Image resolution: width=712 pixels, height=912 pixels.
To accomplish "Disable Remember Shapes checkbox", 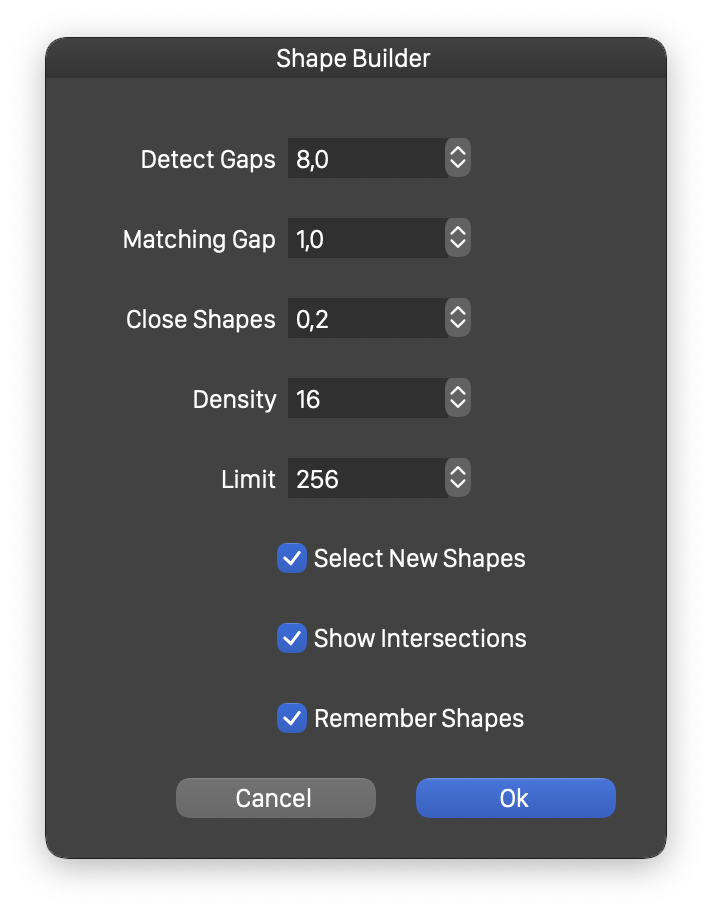I will click(291, 718).
